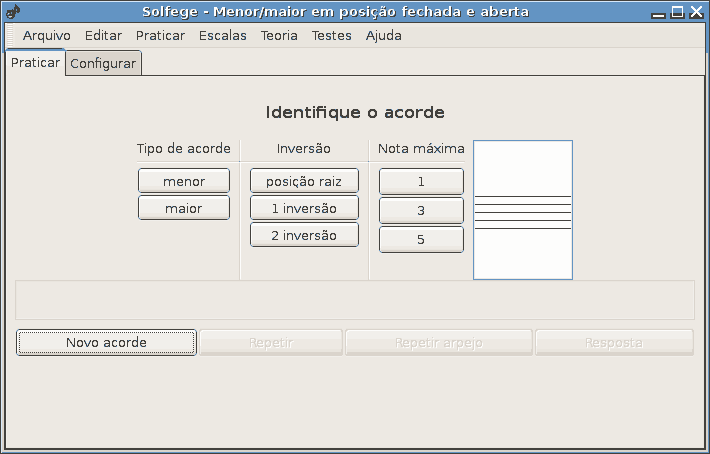Open the Teoria menu
Screen dimensions: 710x454
(x=279, y=35)
